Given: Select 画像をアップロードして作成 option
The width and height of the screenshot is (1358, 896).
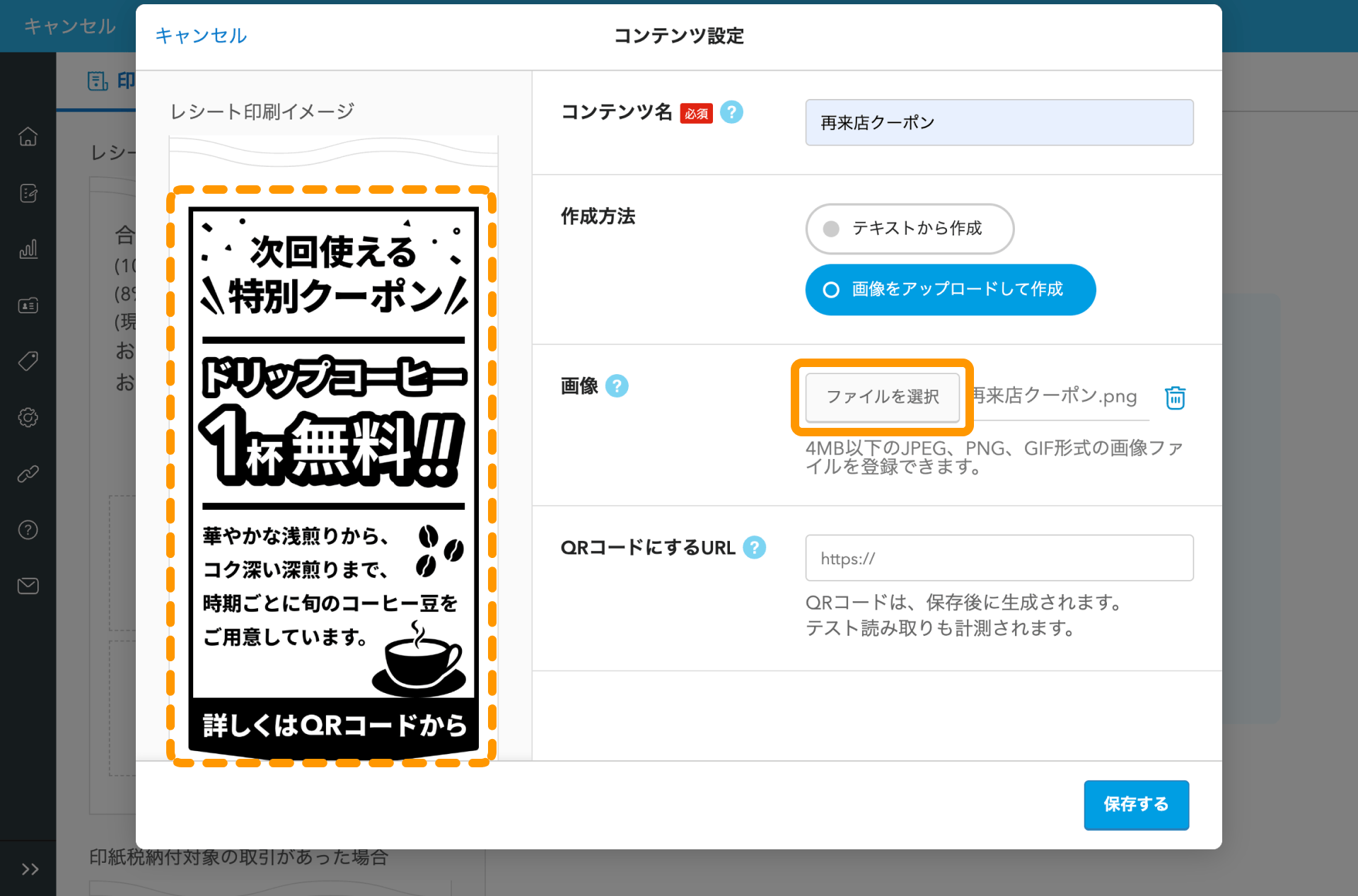Looking at the screenshot, I should [951, 290].
